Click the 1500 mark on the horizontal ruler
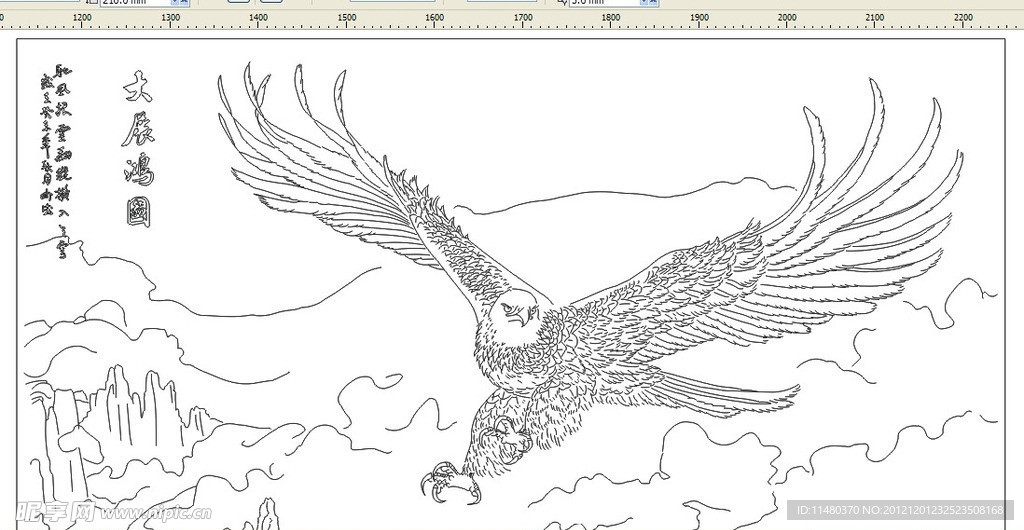 coord(347,18)
